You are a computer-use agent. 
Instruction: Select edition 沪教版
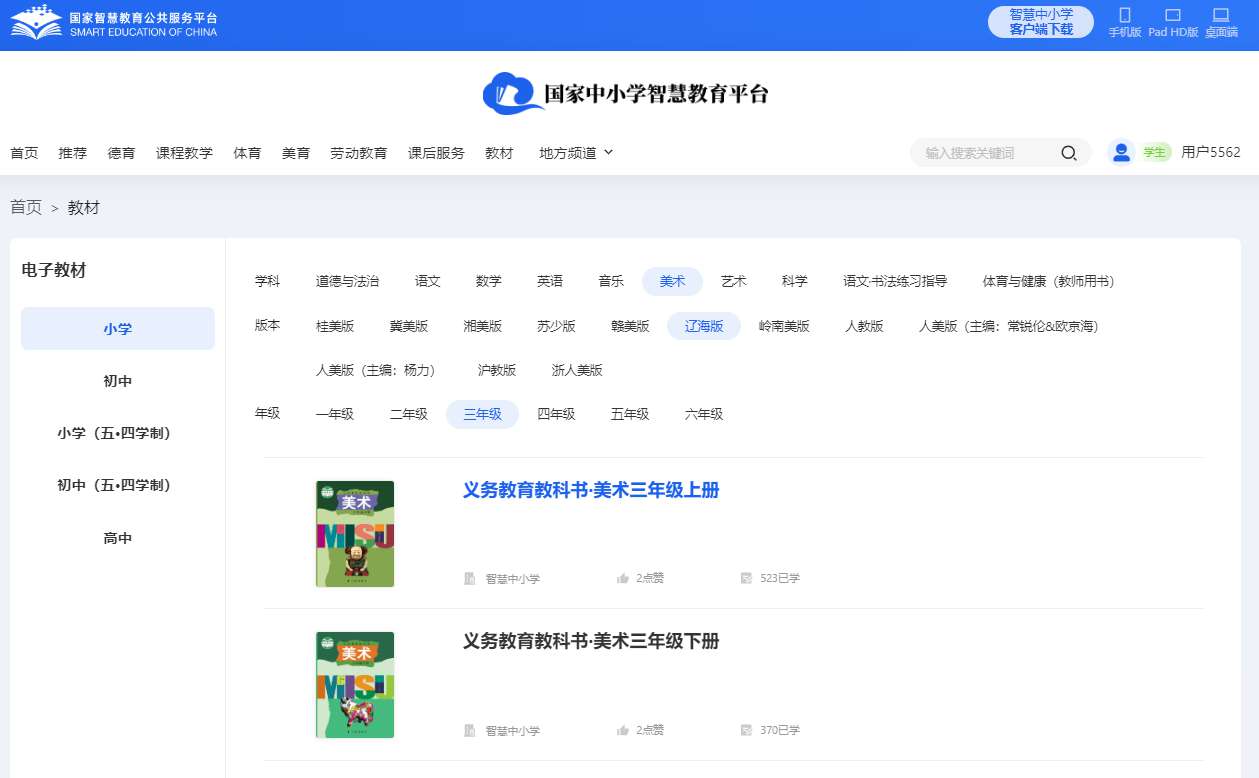(497, 370)
